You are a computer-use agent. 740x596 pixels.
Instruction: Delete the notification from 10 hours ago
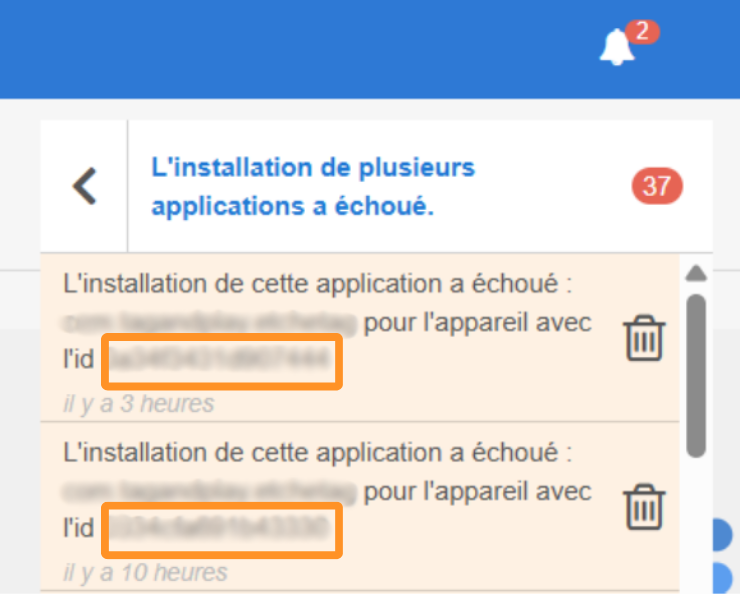coord(644,507)
